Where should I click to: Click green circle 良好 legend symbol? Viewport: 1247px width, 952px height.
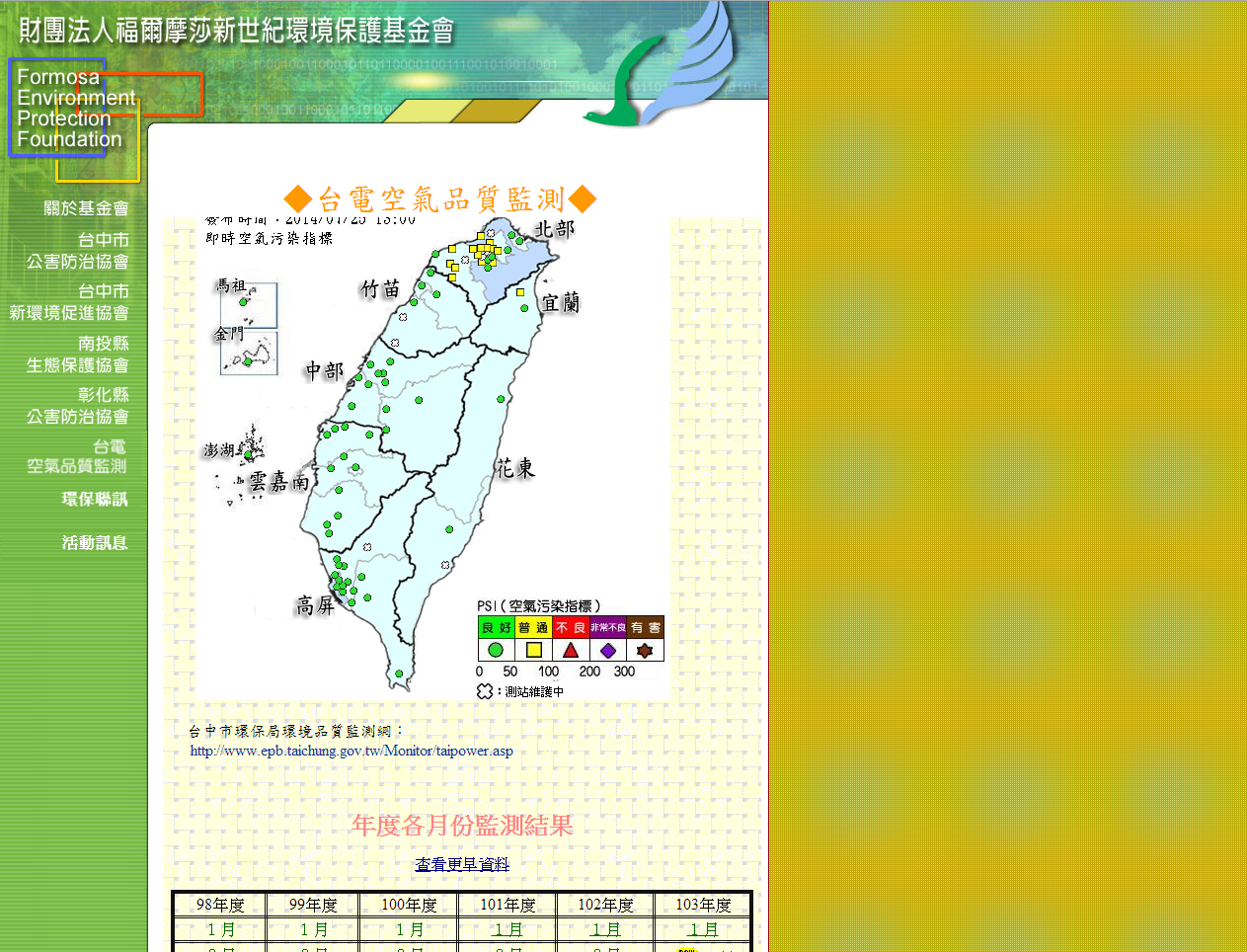click(x=496, y=650)
